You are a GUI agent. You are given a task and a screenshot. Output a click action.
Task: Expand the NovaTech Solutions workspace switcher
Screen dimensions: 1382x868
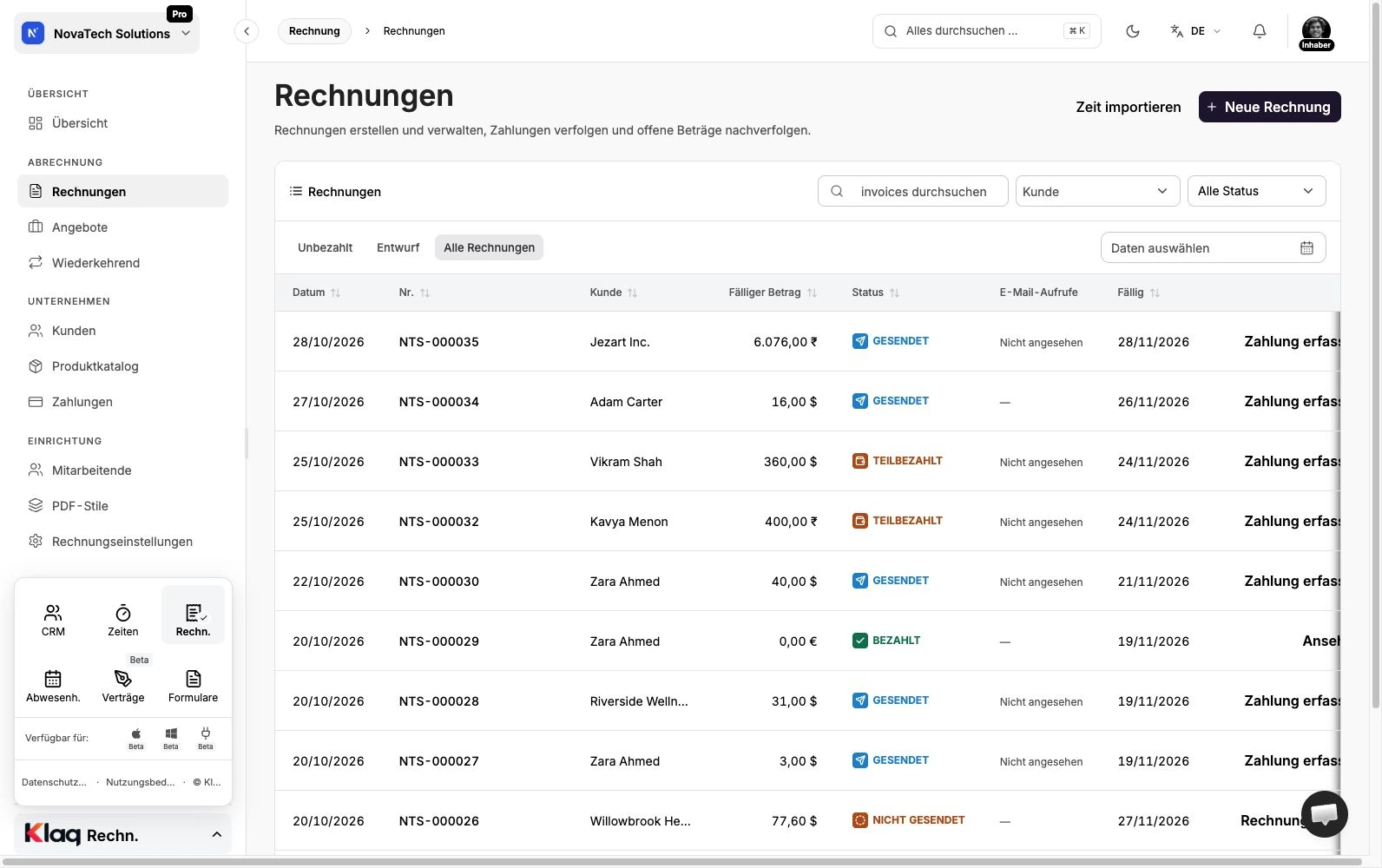[x=107, y=34]
